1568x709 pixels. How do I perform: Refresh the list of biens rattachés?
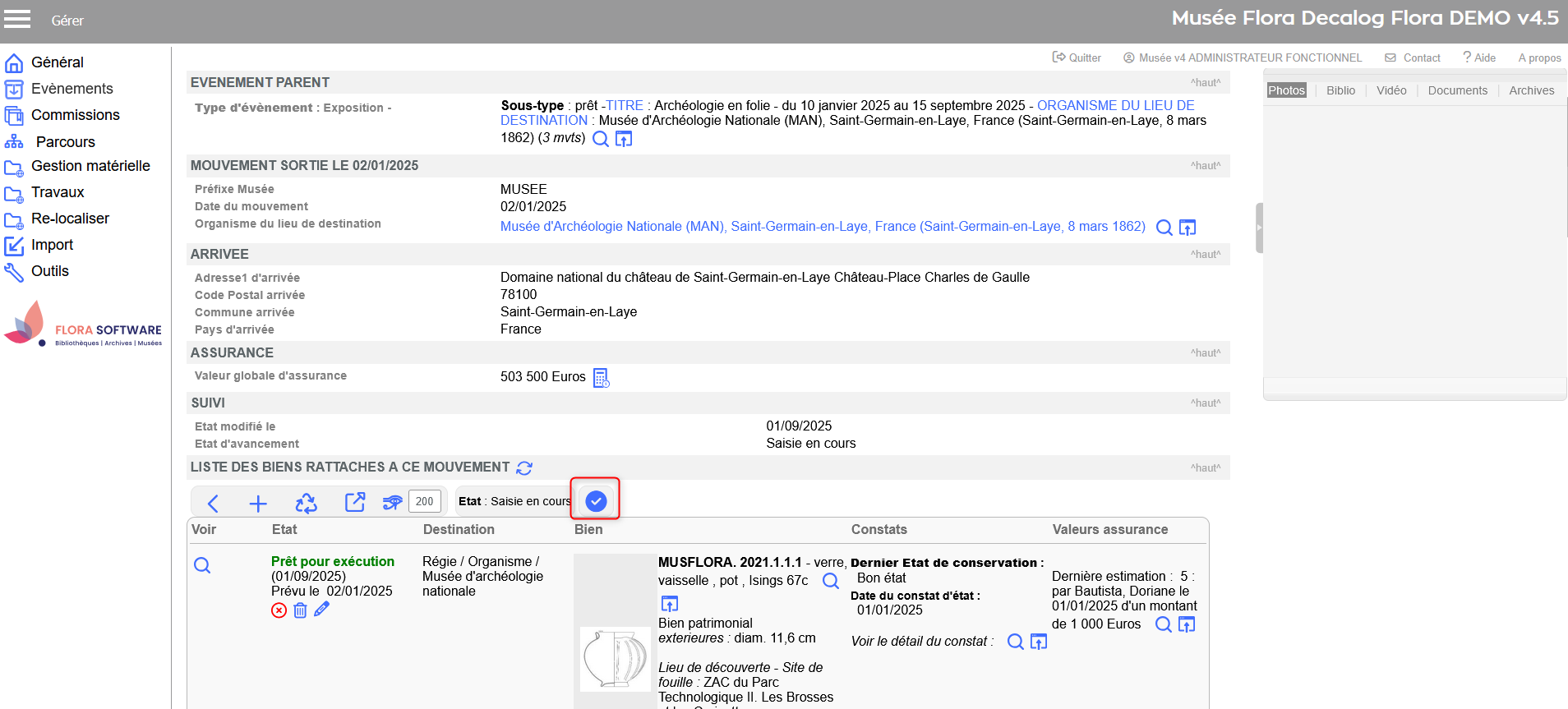click(524, 467)
